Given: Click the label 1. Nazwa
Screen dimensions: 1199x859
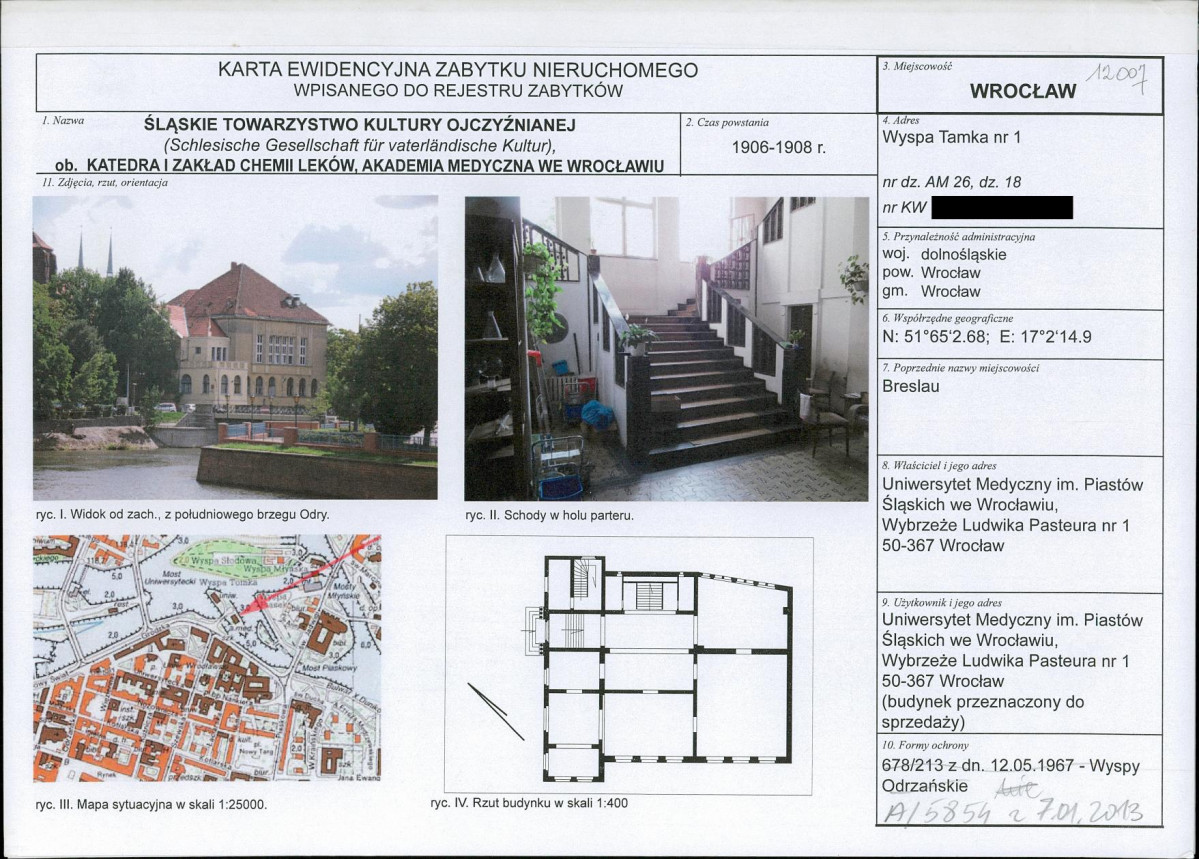Looking at the screenshot, I should pos(63,121).
